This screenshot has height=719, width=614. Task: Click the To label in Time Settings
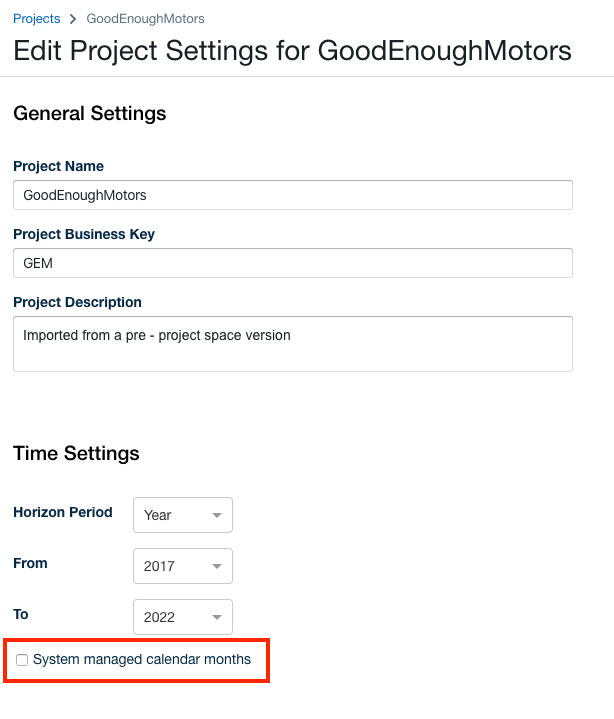(x=21, y=614)
